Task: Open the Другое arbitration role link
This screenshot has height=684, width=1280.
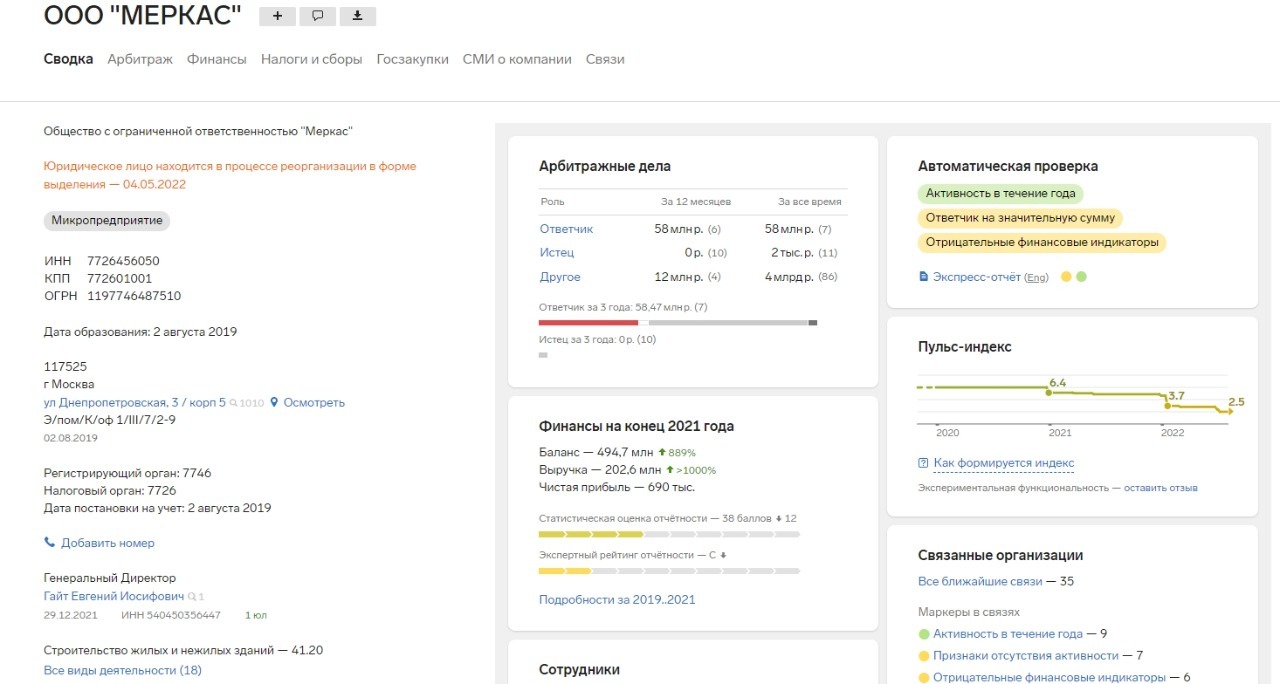Action: click(x=560, y=277)
